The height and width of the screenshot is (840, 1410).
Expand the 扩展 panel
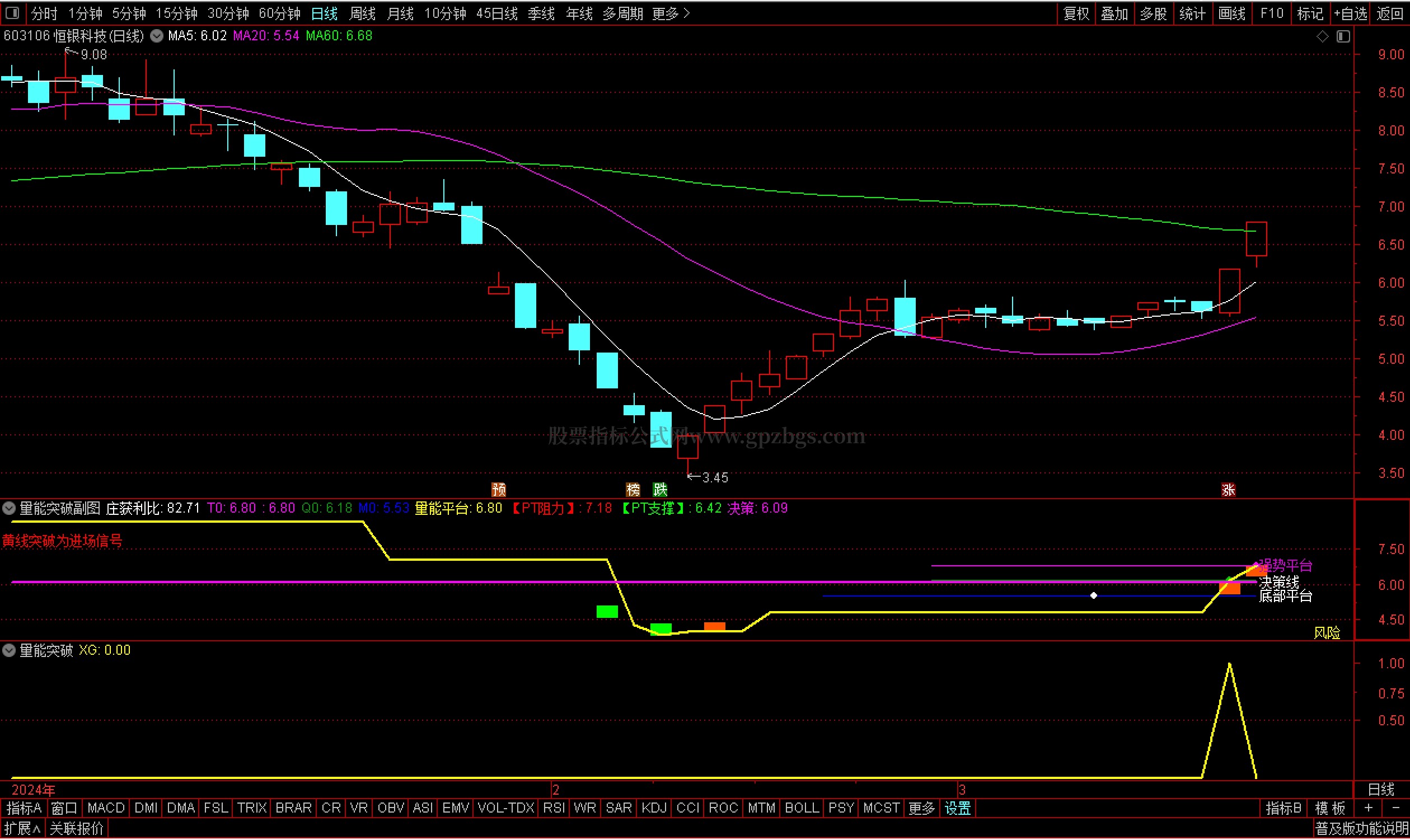point(22,830)
